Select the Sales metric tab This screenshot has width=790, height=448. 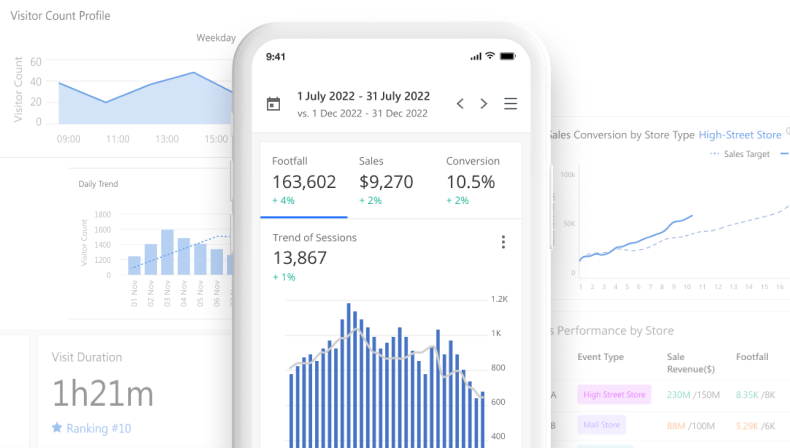click(x=391, y=180)
